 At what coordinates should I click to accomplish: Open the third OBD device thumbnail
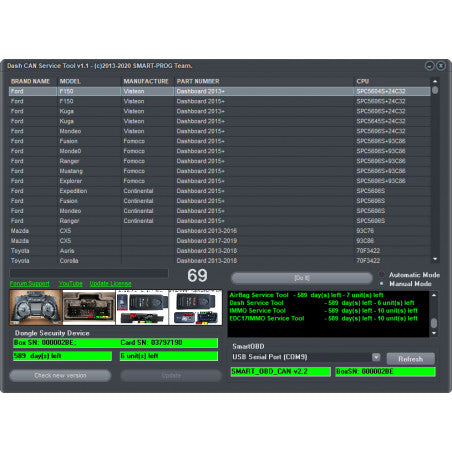click(142, 307)
